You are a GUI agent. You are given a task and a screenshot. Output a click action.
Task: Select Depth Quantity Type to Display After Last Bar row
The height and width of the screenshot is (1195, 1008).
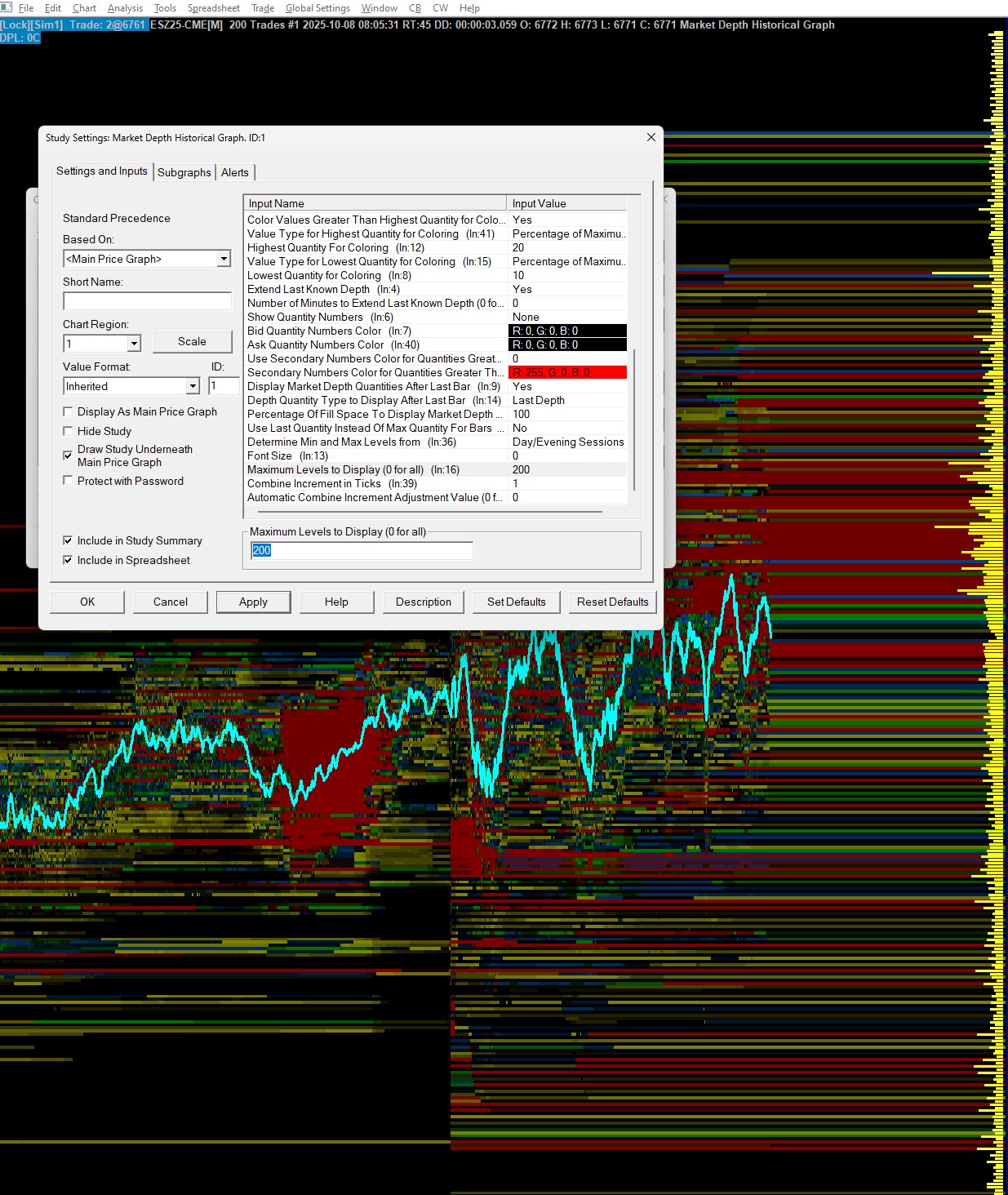(x=436, y=400)
